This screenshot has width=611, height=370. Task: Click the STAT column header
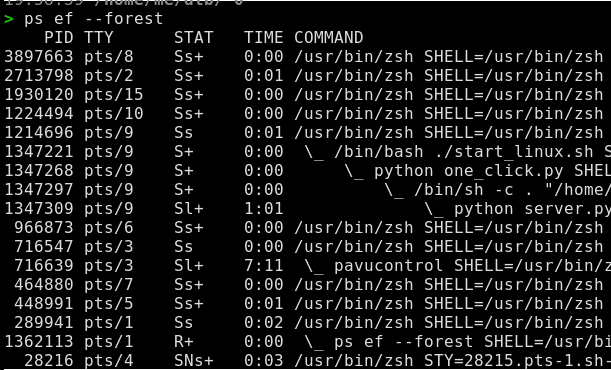[194, 38]
